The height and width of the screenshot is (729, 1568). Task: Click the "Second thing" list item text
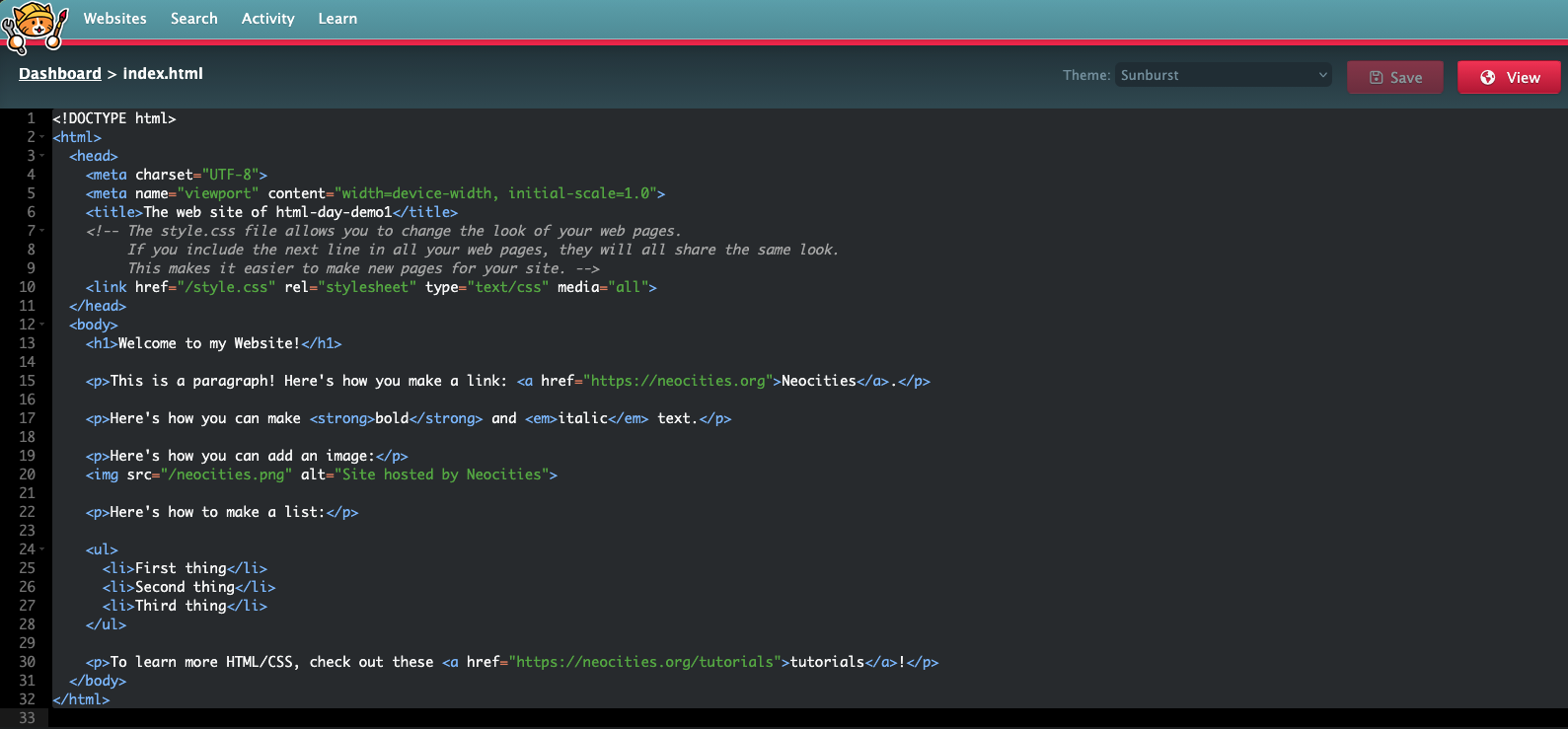[185, 587]
